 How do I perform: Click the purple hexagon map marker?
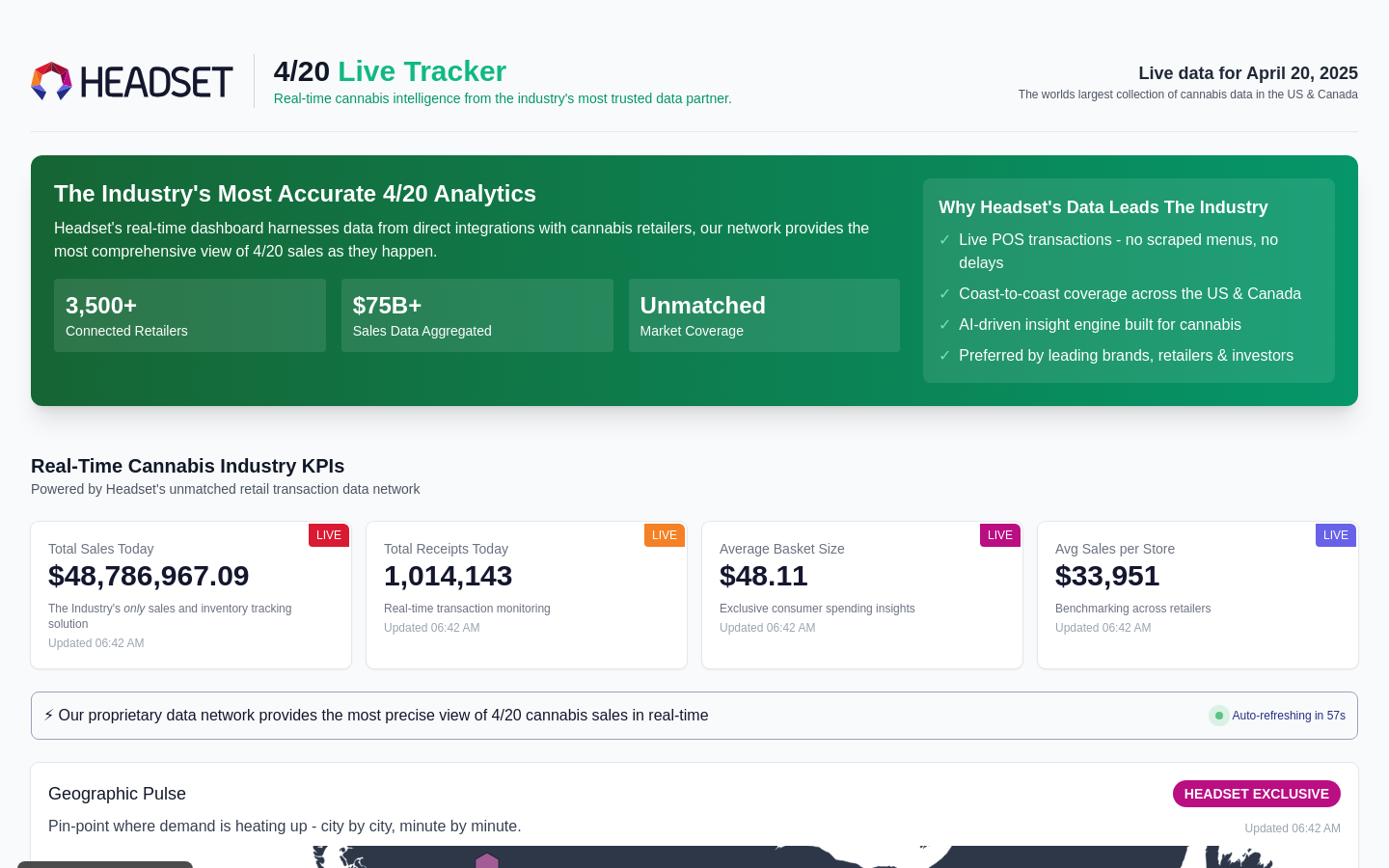tap(487, 860)
